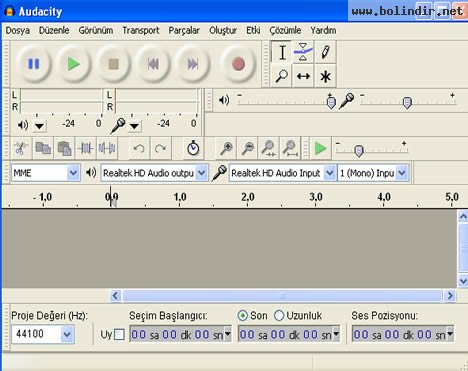Open the input meter dropdown arrow
Screen dimensions: 468x371
click(x=134, y=126)
